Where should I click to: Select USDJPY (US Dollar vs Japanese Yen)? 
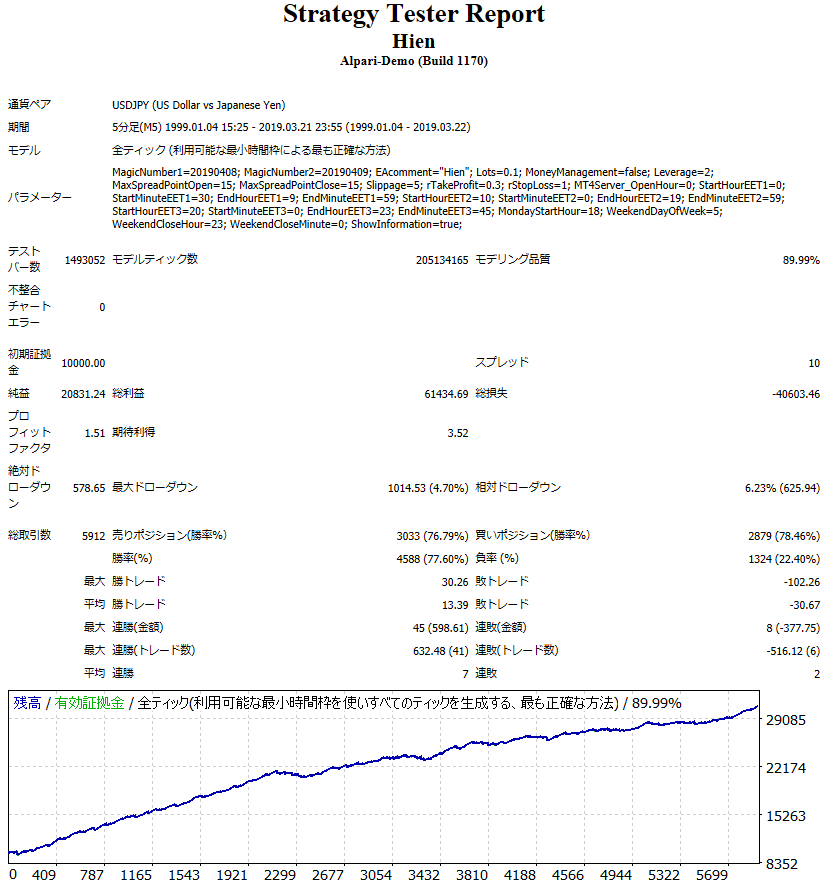click(x=199, y=105)
